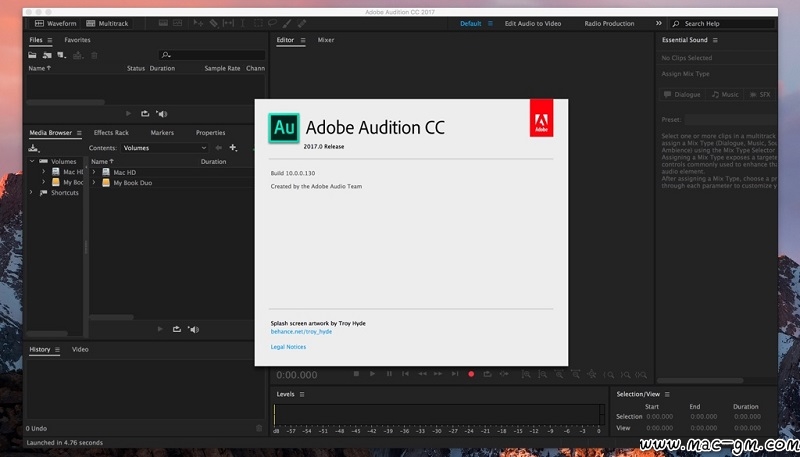Screen dimensions: 800x457
Task: Select the Razor tool in the toolbar
Action: click(x=214, y=23)
